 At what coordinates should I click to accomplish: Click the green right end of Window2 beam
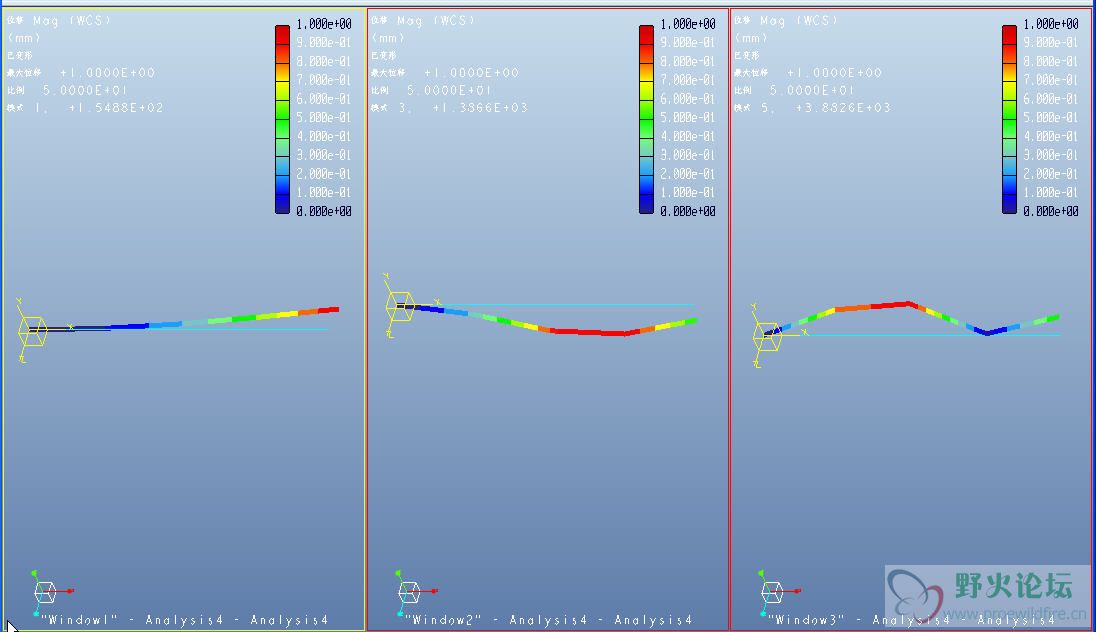[689, 322]
